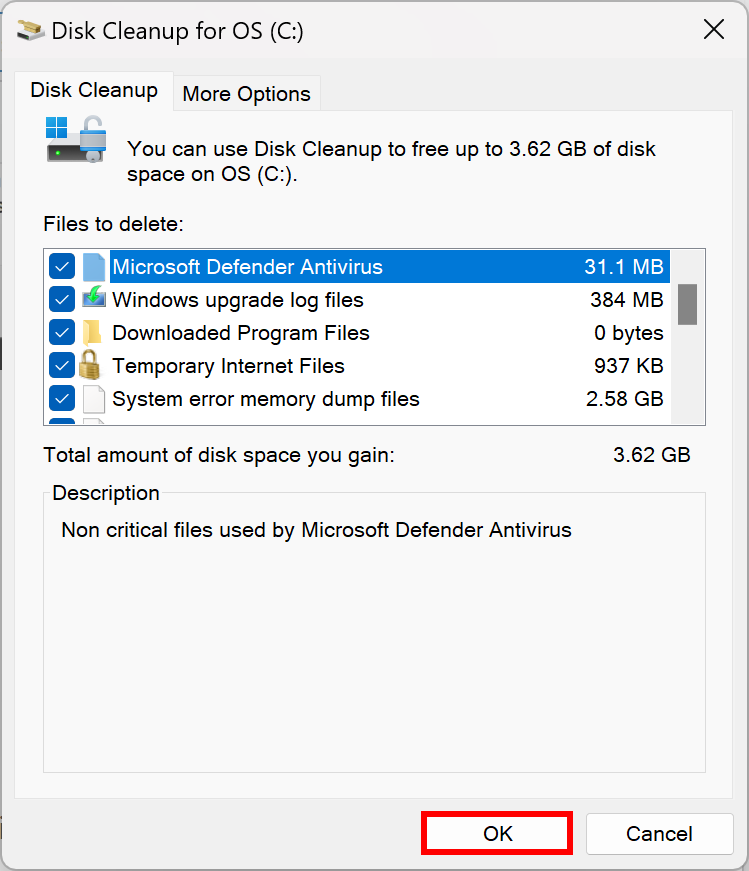Screen dimensions: 749x871
Task: Close the Disk Cleanup dialog window
Action: click(x=713, y=30)
